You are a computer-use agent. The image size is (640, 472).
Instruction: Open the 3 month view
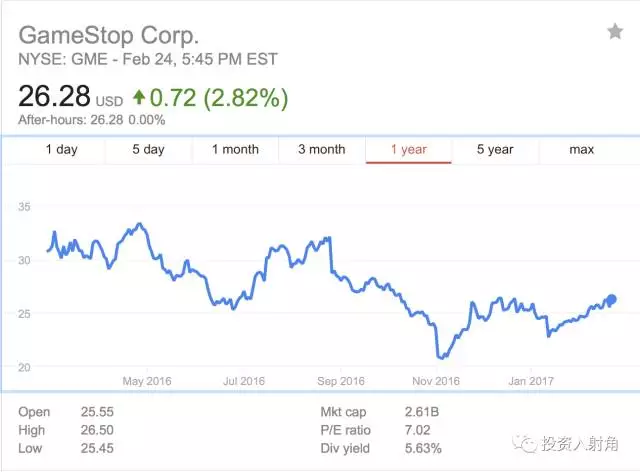click(x=322, y=150)
